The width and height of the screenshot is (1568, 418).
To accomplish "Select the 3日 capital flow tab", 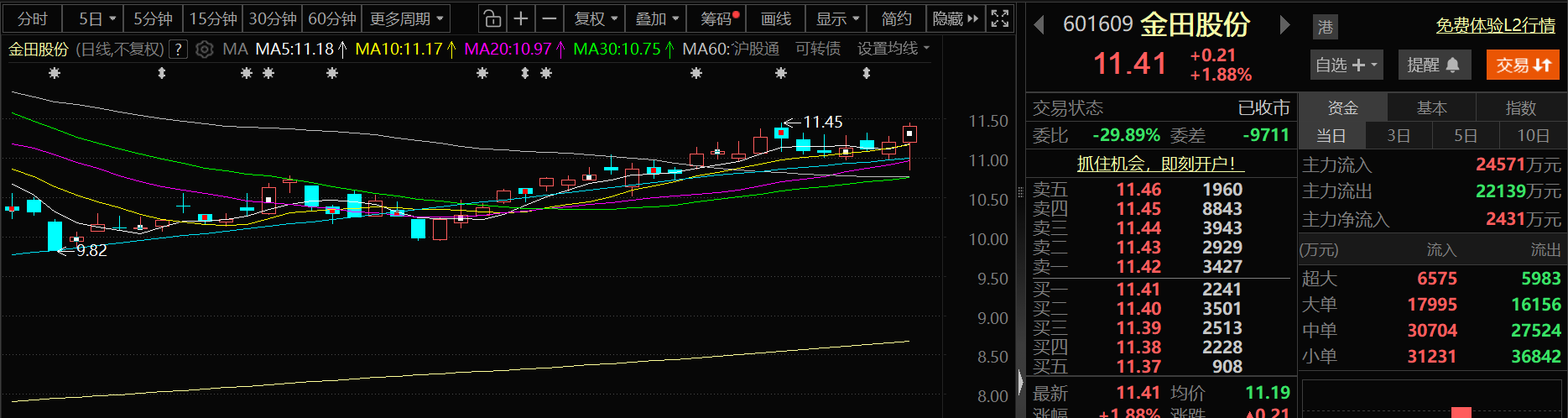I will [1398, 135].
